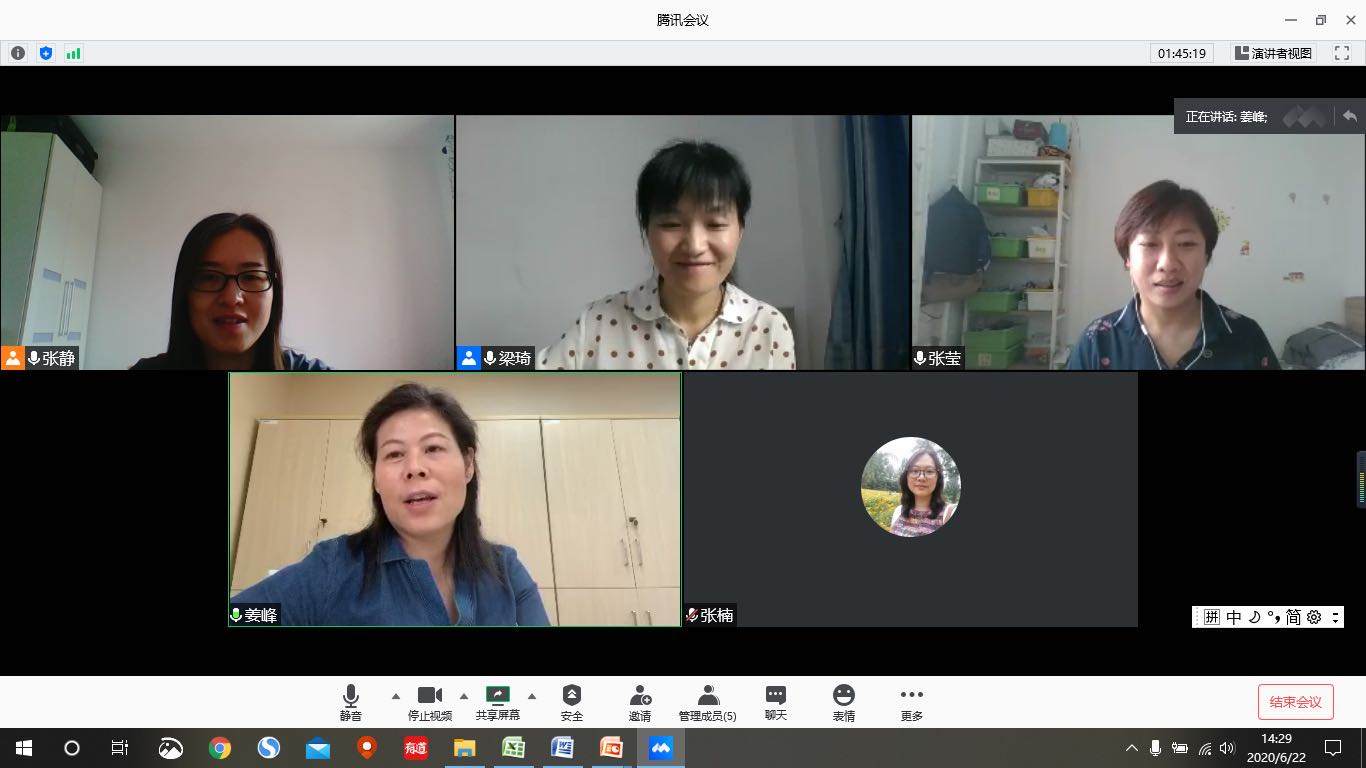The height and width of the screenshot is (768, 1366).
Task: Switch to Excel in the taskbar
Action: pos(513,748)
